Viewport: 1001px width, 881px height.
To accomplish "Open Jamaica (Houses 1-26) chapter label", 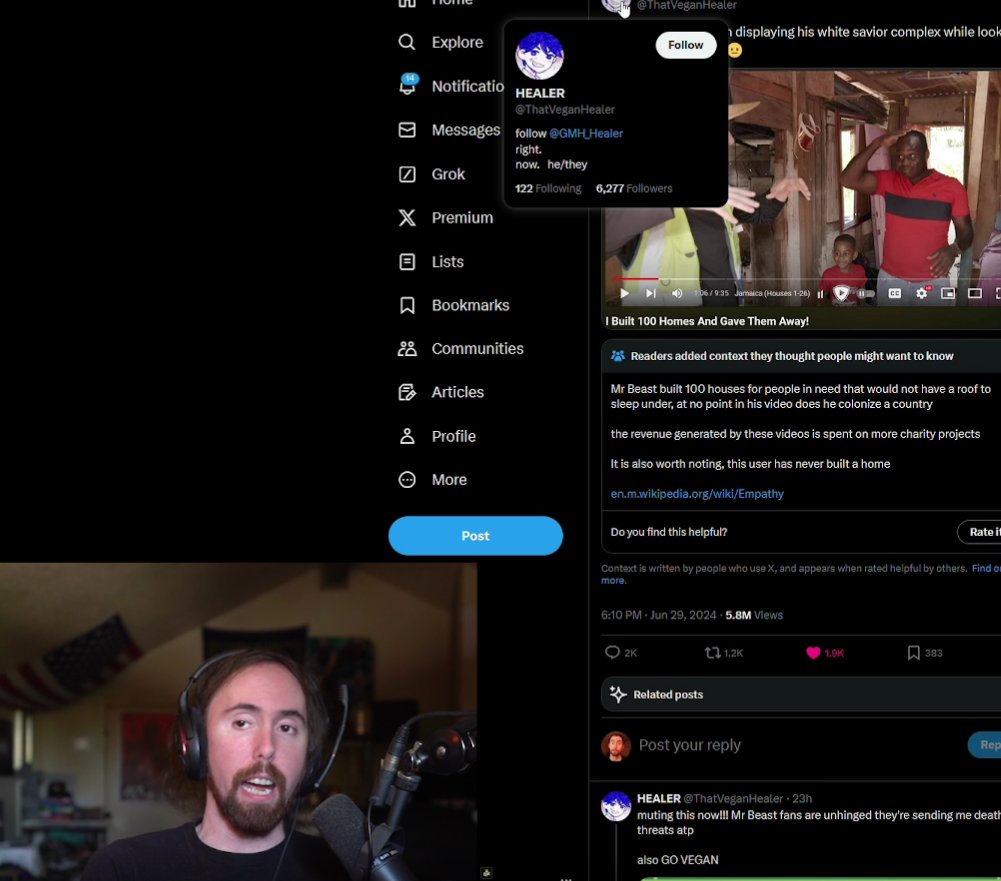I will point(772,293).
